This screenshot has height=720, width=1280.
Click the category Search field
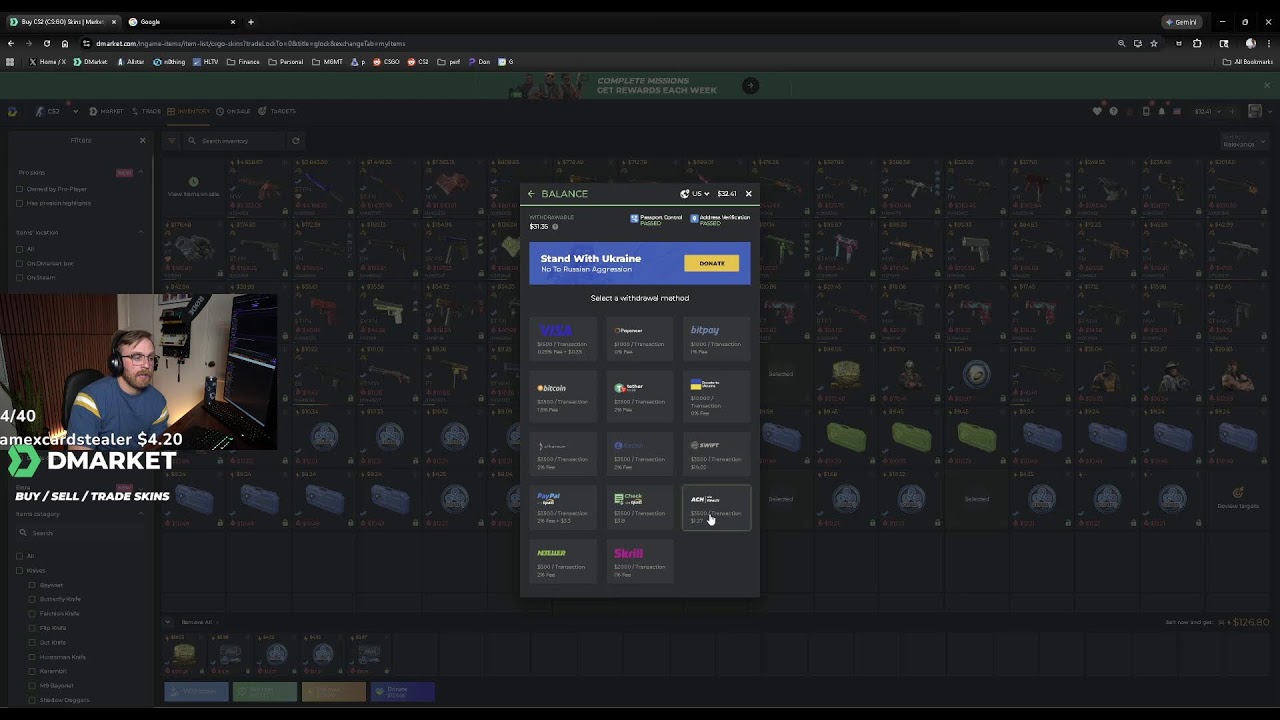[x=80, y=533]
